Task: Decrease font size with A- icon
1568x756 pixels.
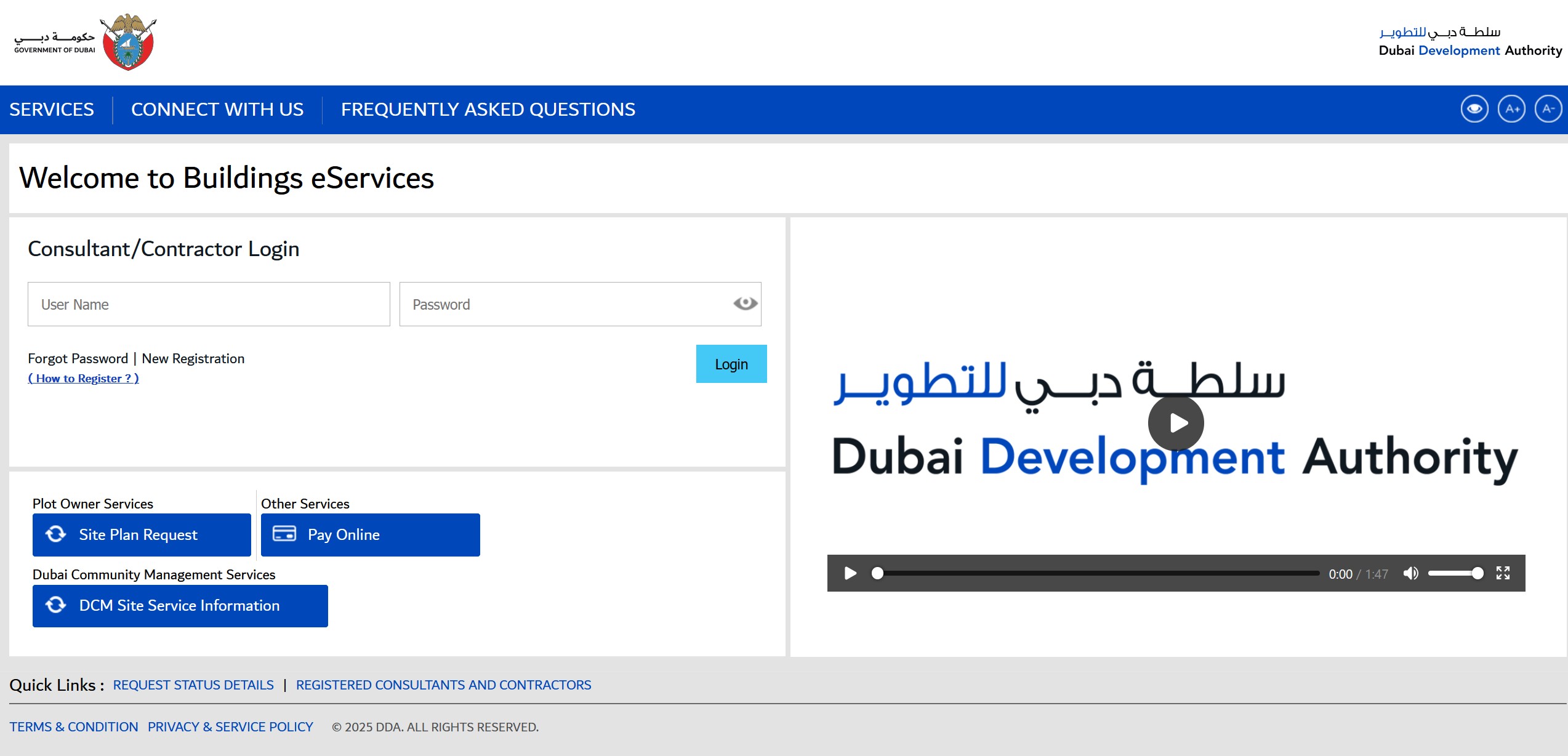Action: tap(1548, 110)
